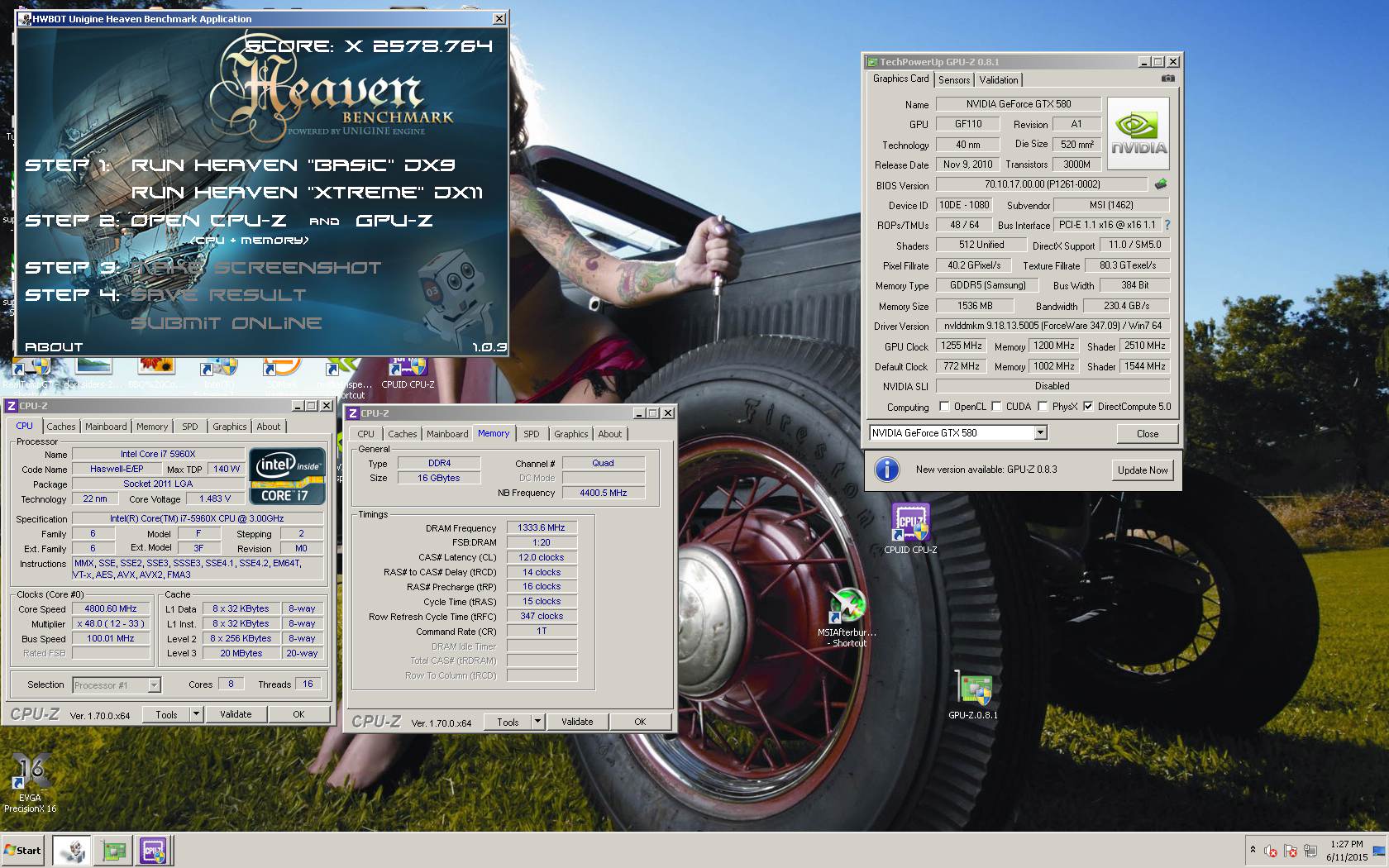
Task: Click the volume tray icon
Action: 1271,851
